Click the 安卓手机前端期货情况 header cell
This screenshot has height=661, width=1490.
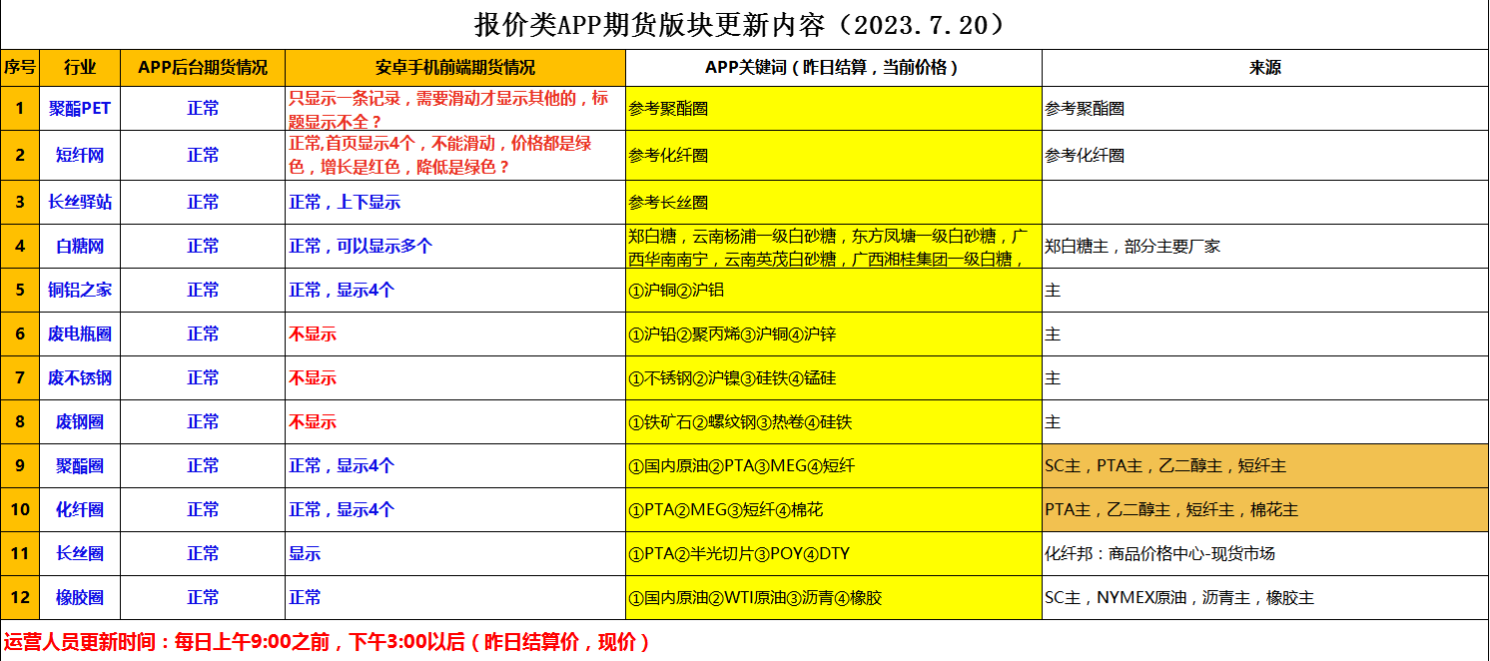coord(455,68)
